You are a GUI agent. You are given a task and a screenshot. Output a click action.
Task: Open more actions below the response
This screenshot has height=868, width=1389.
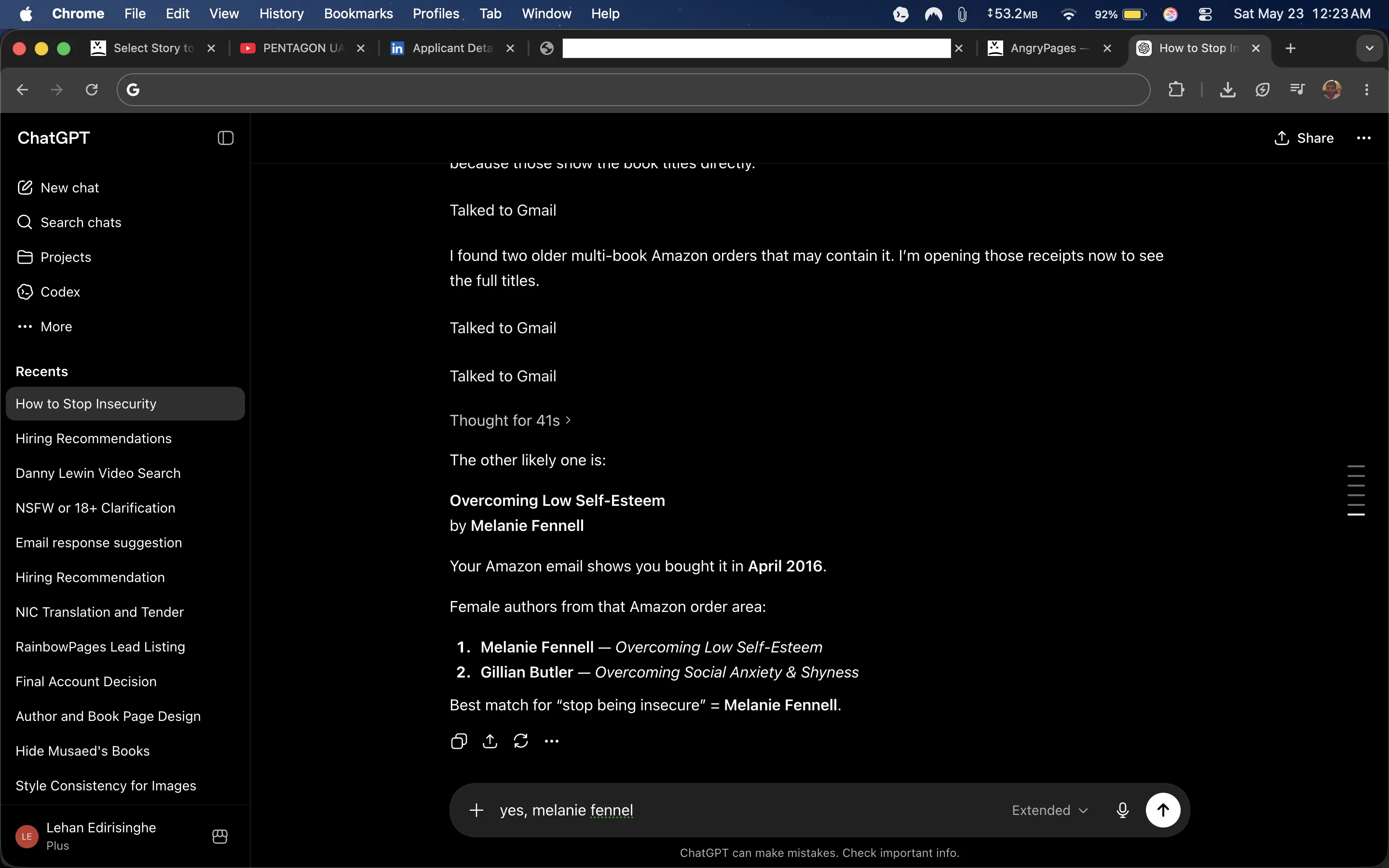(552, 741)
